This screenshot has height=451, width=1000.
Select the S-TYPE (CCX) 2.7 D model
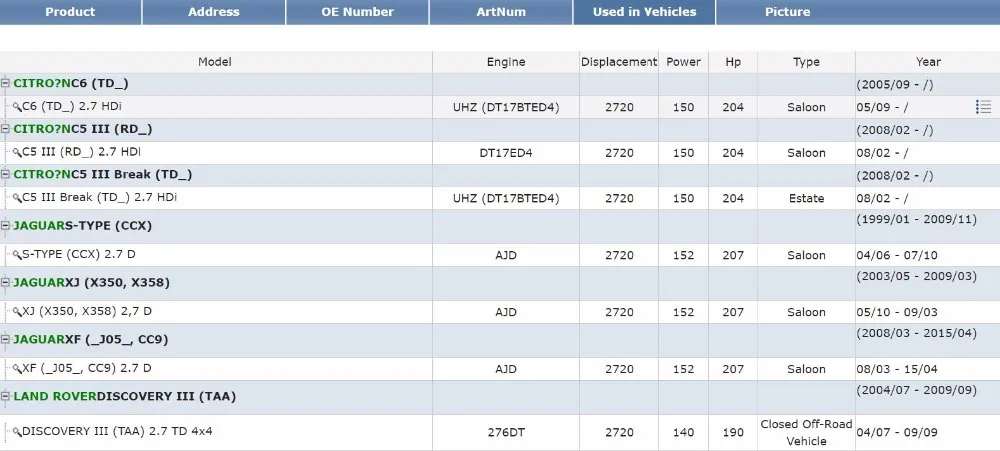click(78, 255)
